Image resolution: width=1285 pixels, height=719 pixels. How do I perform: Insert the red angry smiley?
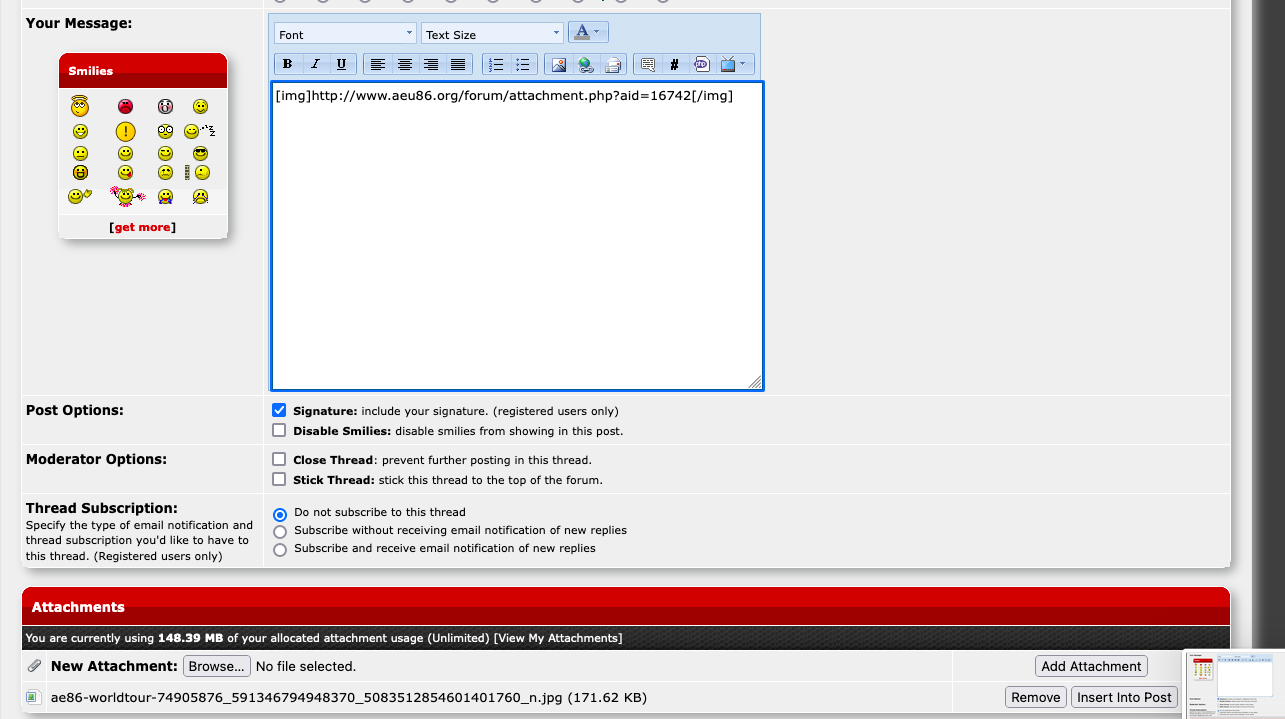[x=125, y=106]
